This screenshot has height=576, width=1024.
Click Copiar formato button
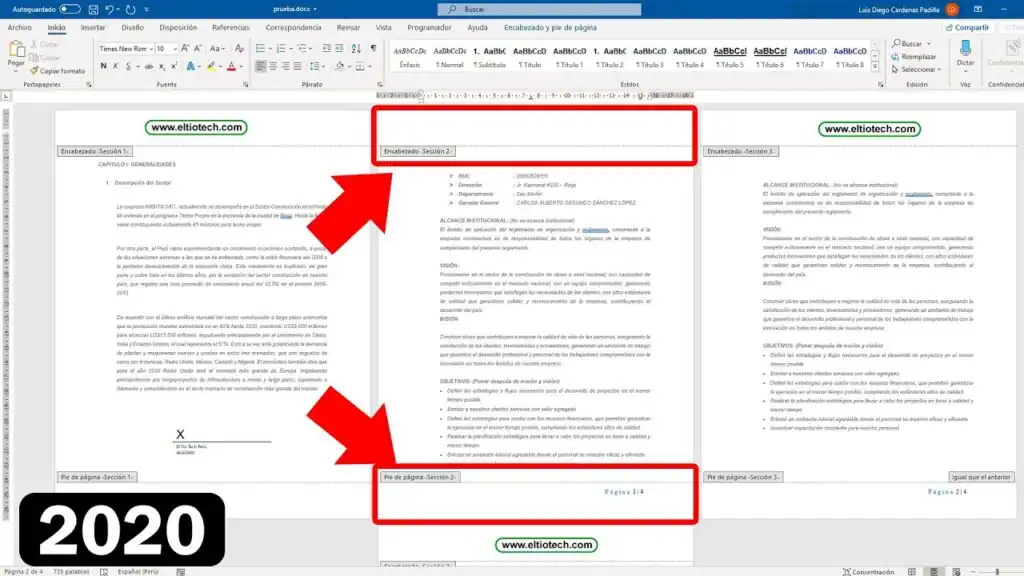pos(57,71)
